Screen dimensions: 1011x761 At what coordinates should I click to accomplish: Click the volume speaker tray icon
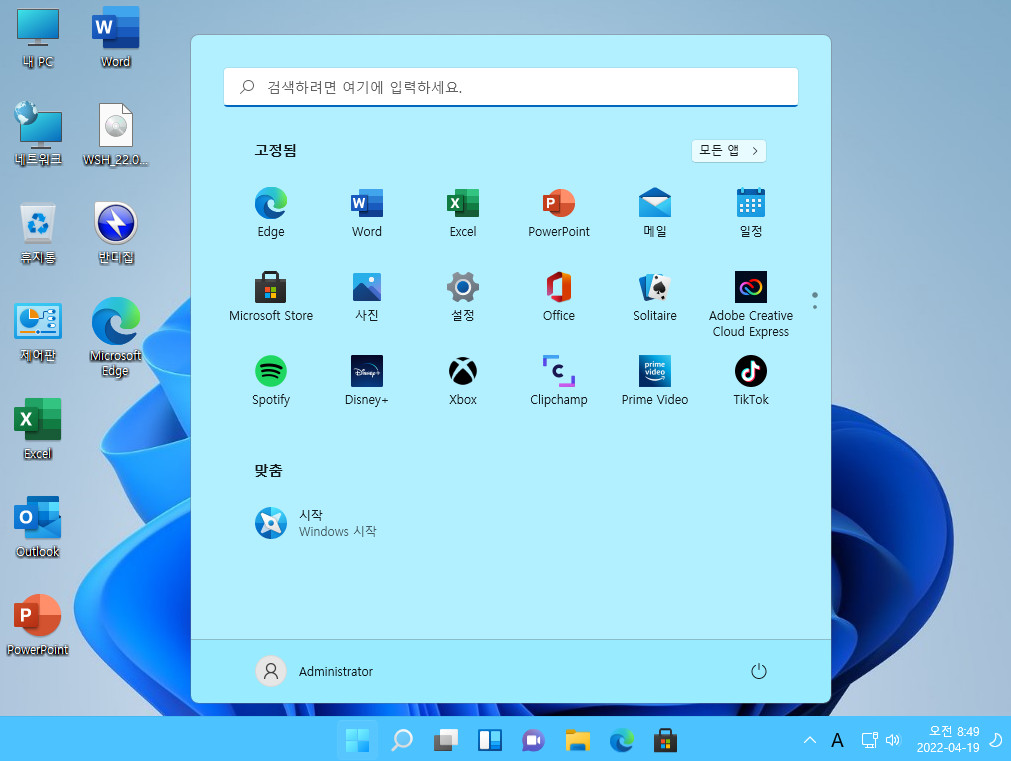pos(893,740)
